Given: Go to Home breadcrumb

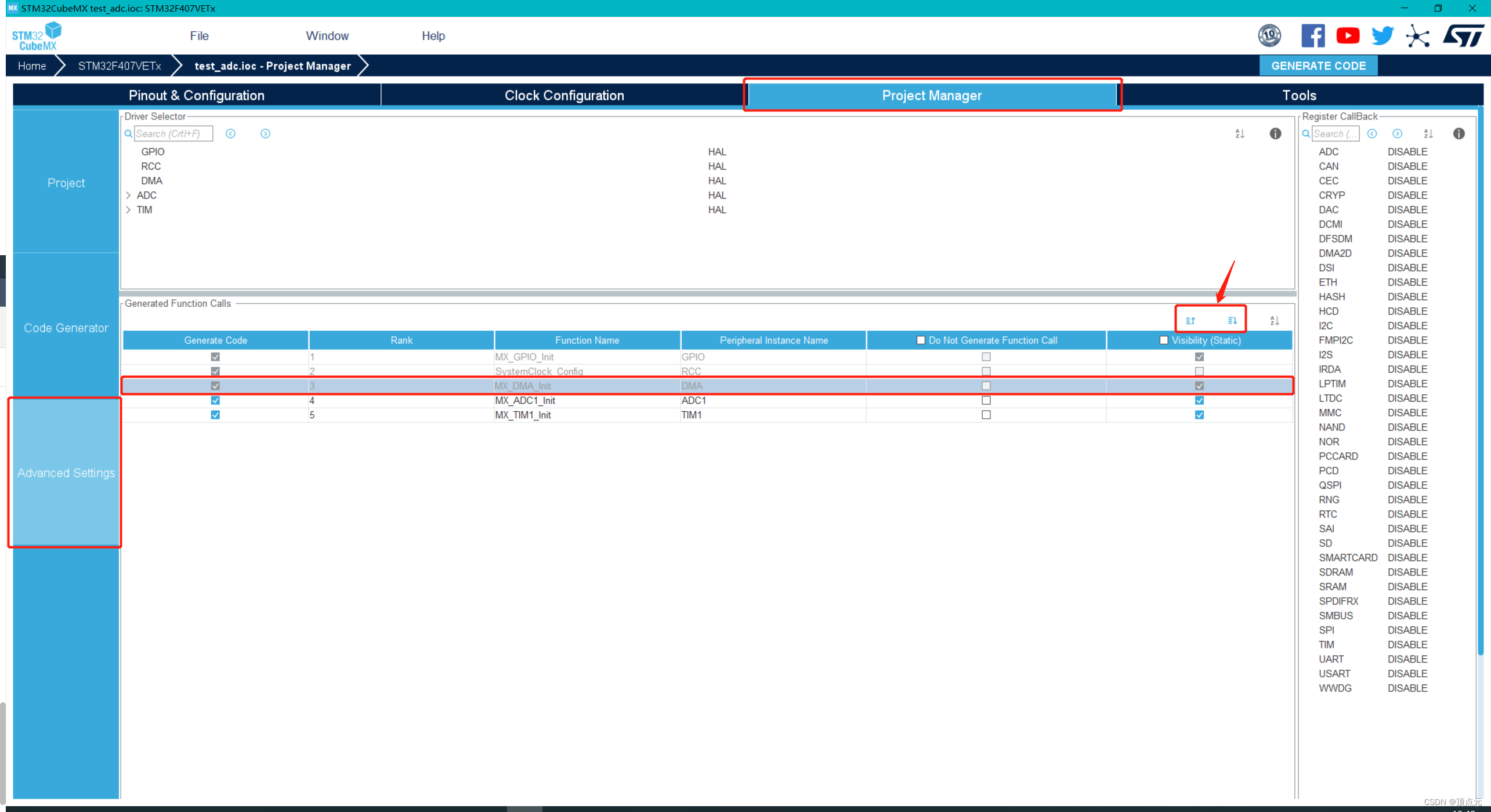Looking at the screenshot, I should click(x=32, y=66).
